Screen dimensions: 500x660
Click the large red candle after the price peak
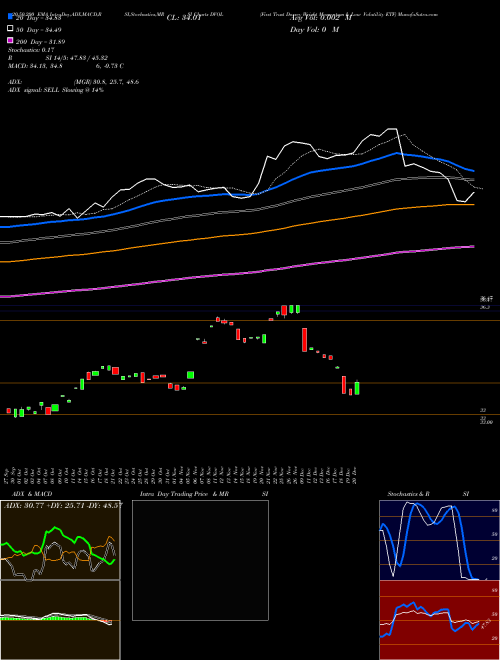(x=304, y=340)
